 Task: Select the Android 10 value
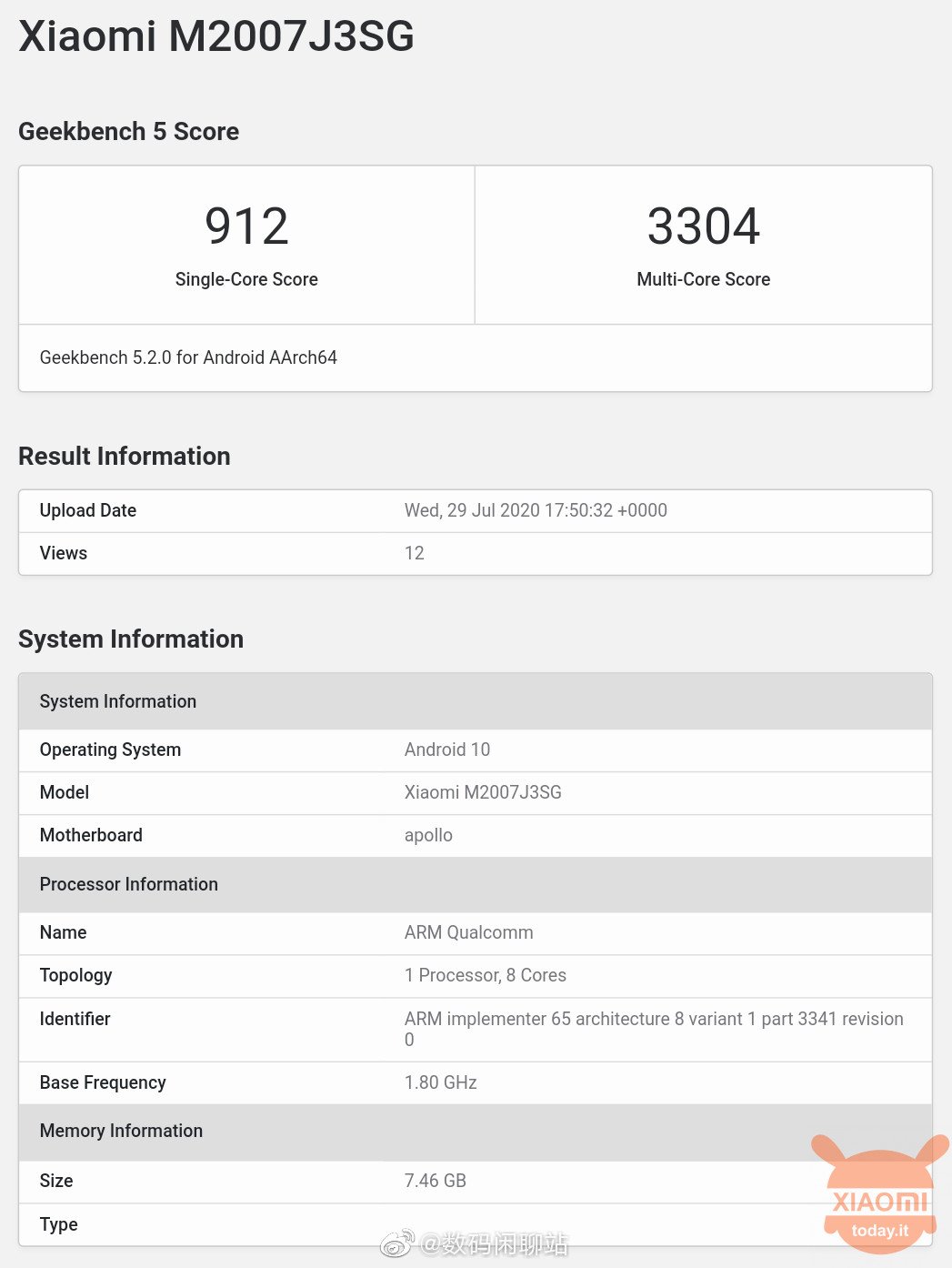pyautogui.click(x=447, y=750)
